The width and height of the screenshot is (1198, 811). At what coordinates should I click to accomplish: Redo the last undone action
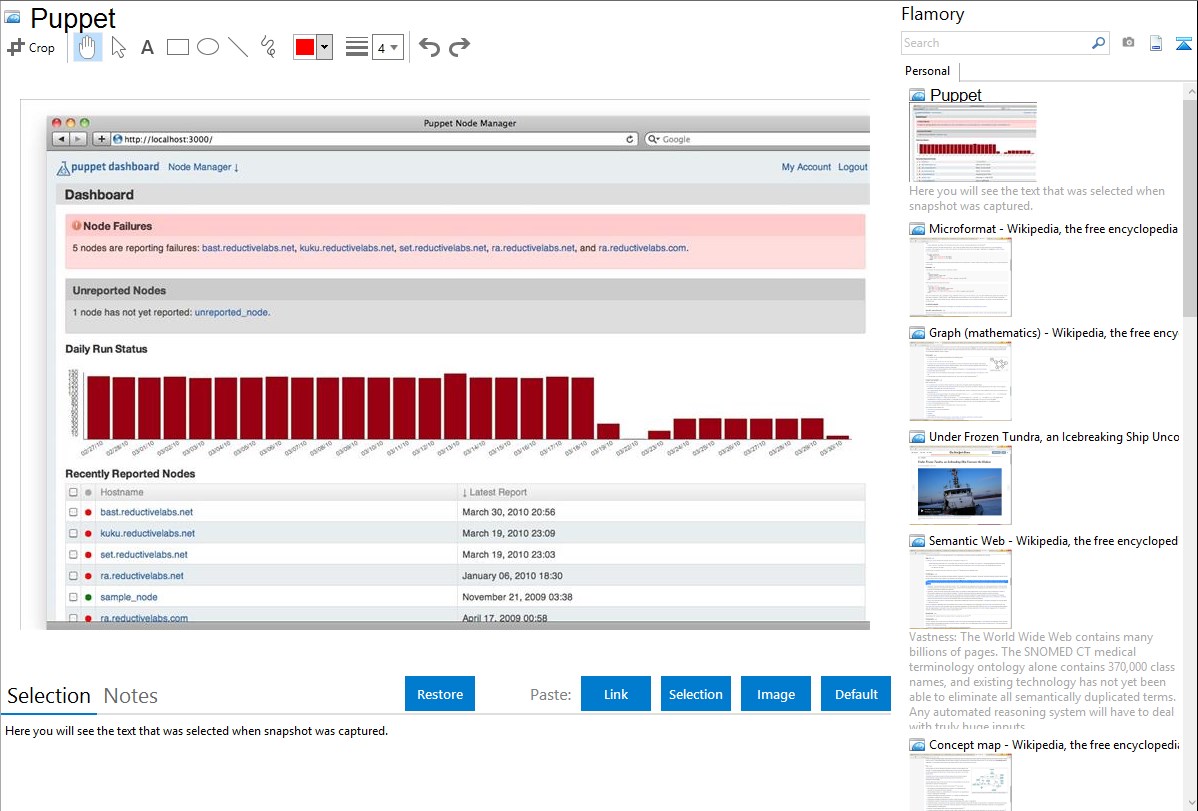click(459, 47)
